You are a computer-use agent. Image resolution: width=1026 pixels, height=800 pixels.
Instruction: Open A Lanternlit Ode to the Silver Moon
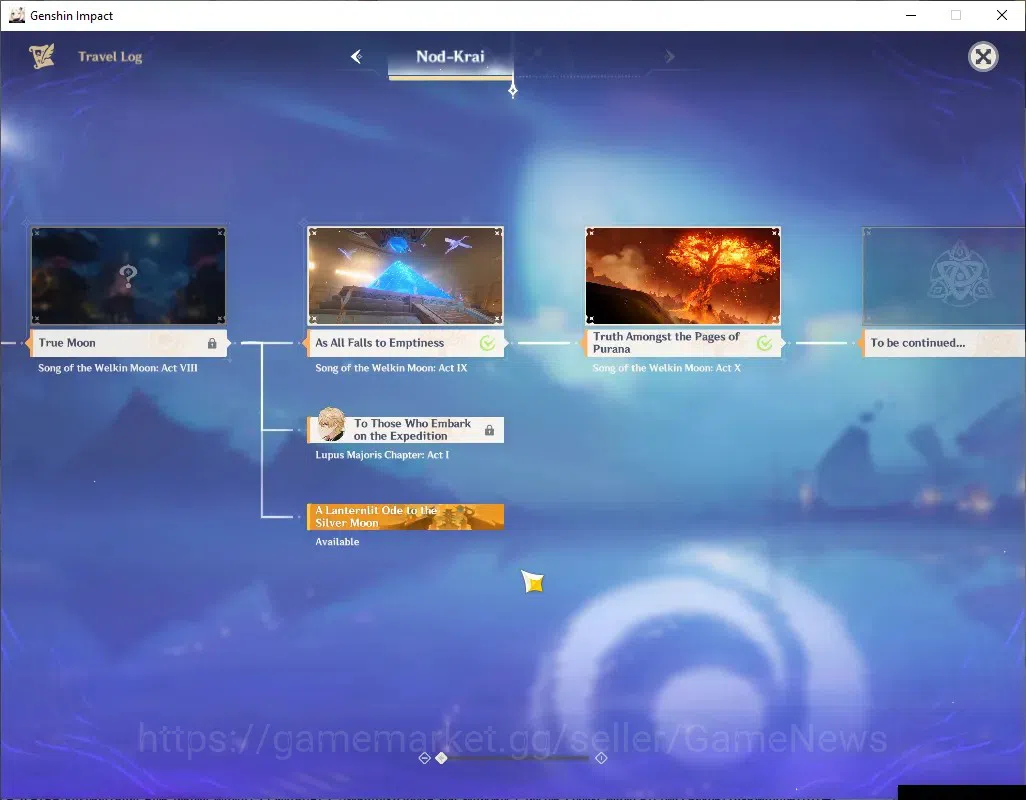406,517
